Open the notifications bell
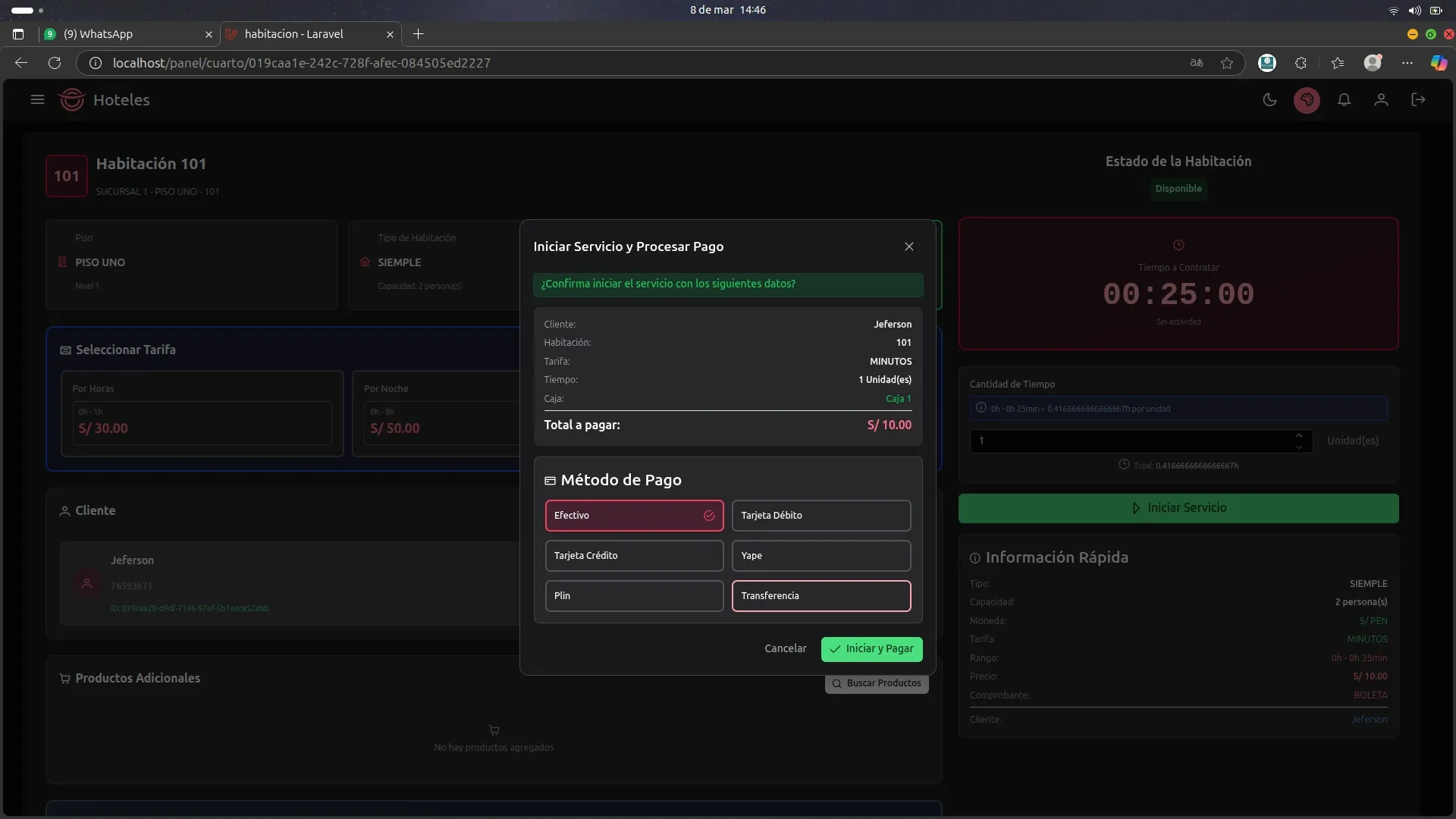1456x819 pixels. [x=1344, y=99]
